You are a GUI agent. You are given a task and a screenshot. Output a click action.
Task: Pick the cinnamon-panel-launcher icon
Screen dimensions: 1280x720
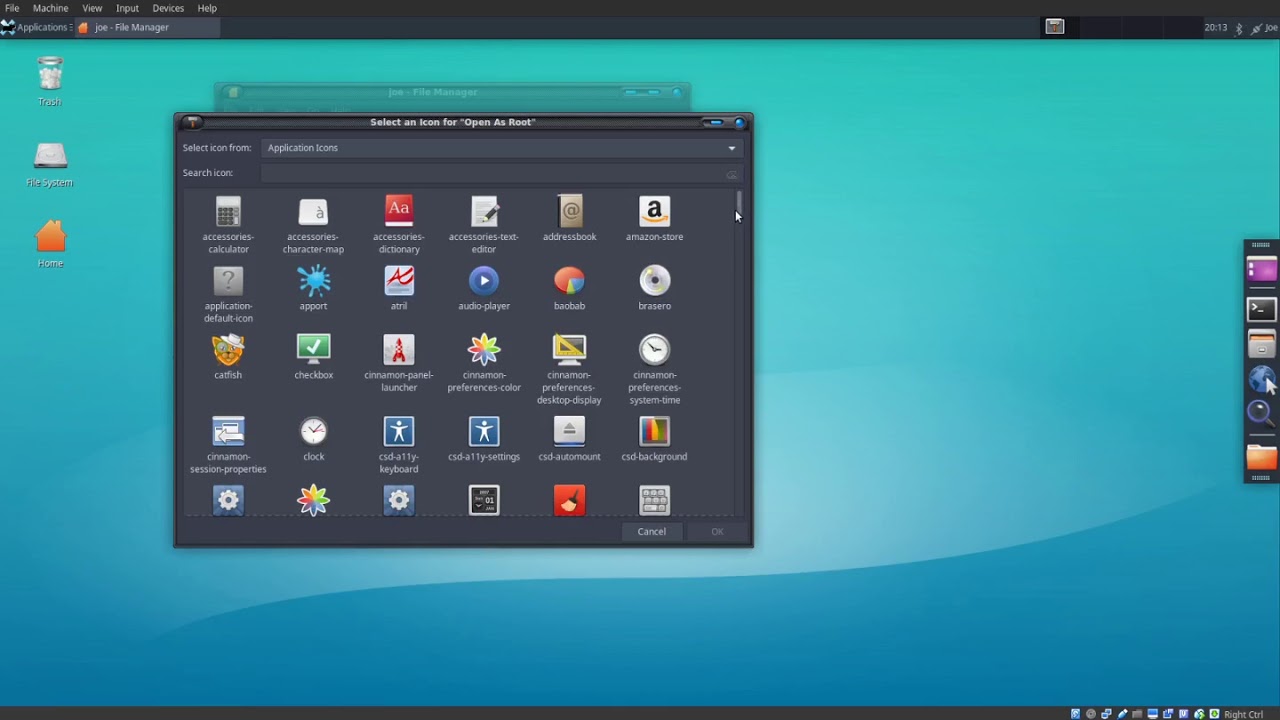tap(399, 350)
